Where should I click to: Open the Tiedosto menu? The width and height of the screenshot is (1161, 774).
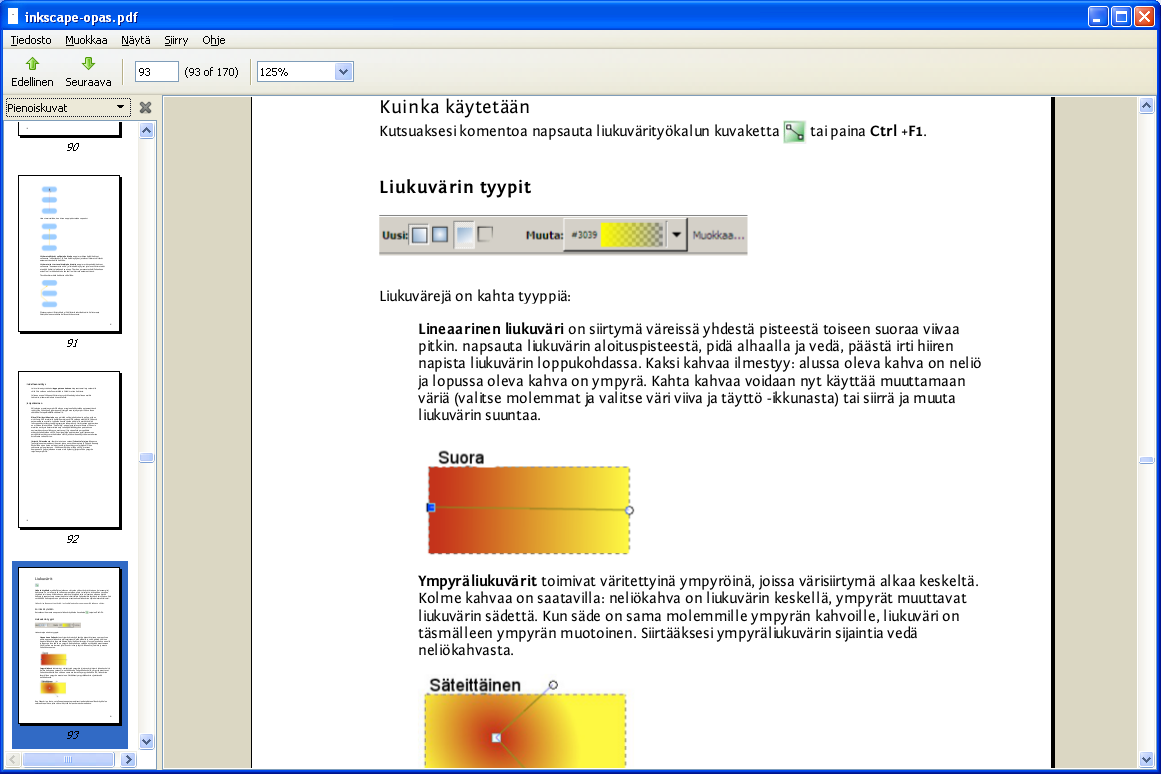[x=31, y=40]
